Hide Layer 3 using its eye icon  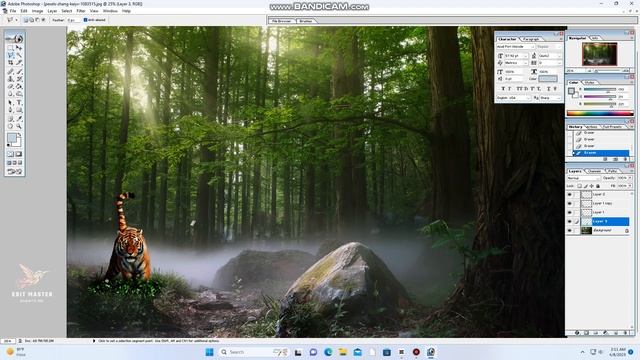(x=570, y=221)
